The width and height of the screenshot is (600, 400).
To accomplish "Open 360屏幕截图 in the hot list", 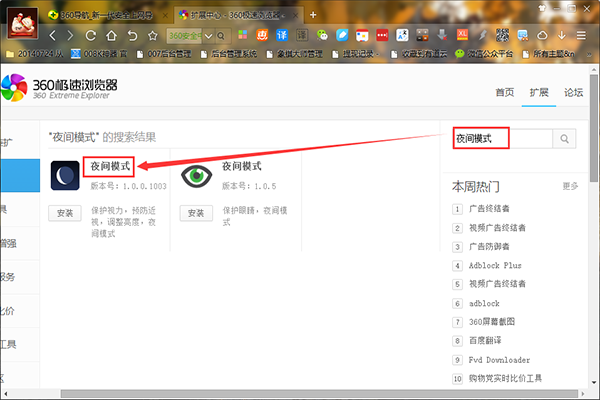I will [492, 322].
